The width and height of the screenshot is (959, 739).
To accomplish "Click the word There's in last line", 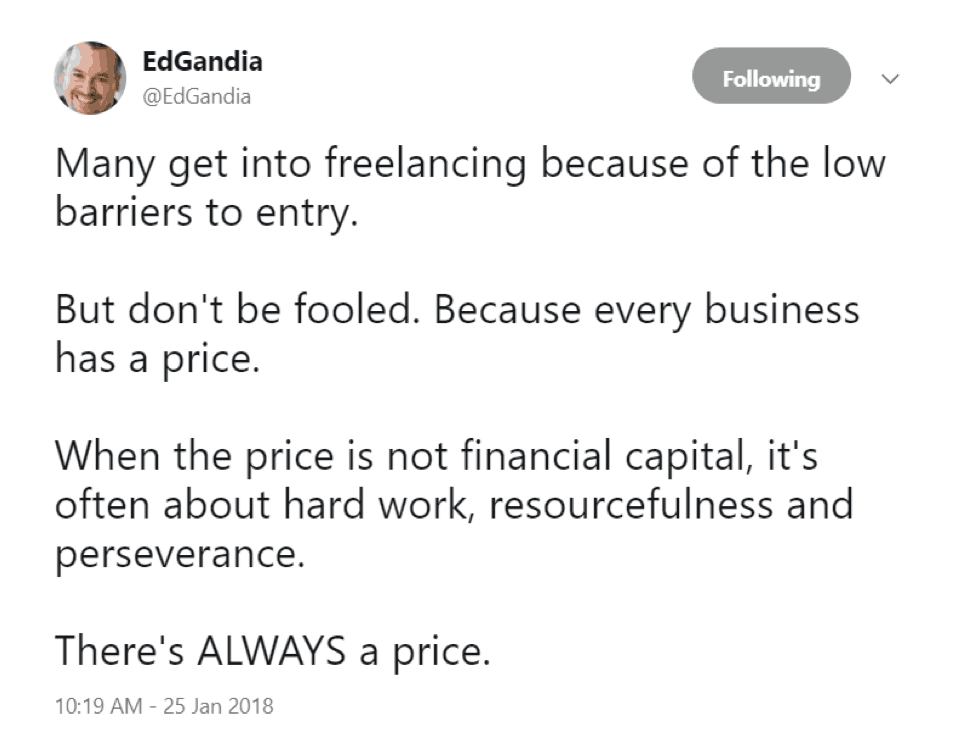I will pos(119,650).
